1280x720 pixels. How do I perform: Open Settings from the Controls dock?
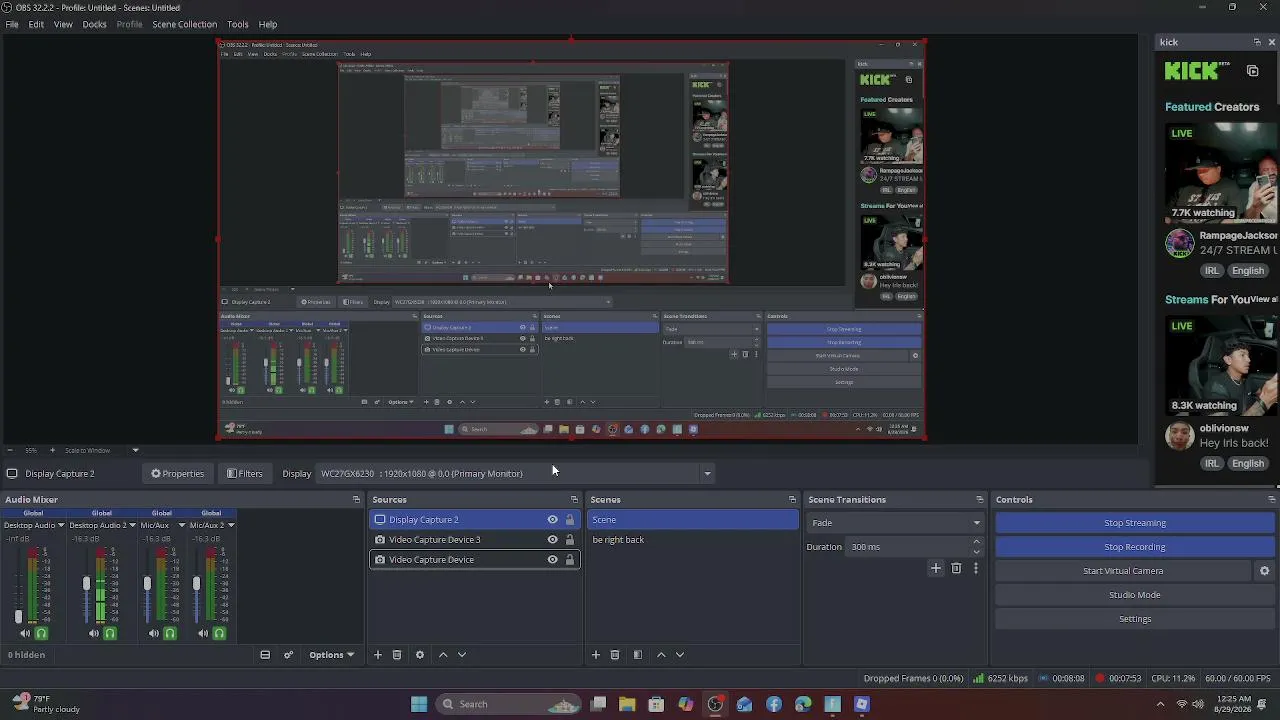[x=1135, y=619]
